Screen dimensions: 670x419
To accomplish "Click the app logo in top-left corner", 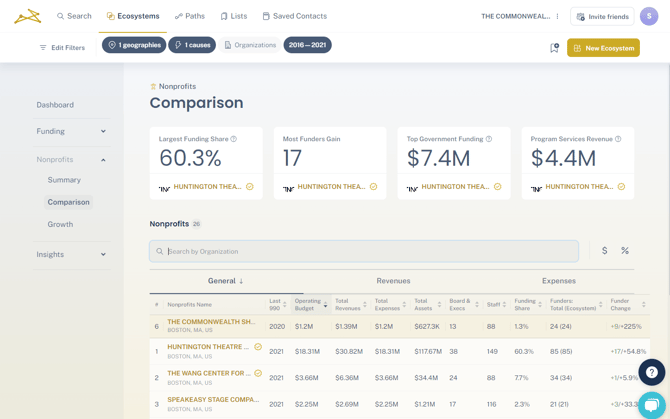I will point(27,16).
